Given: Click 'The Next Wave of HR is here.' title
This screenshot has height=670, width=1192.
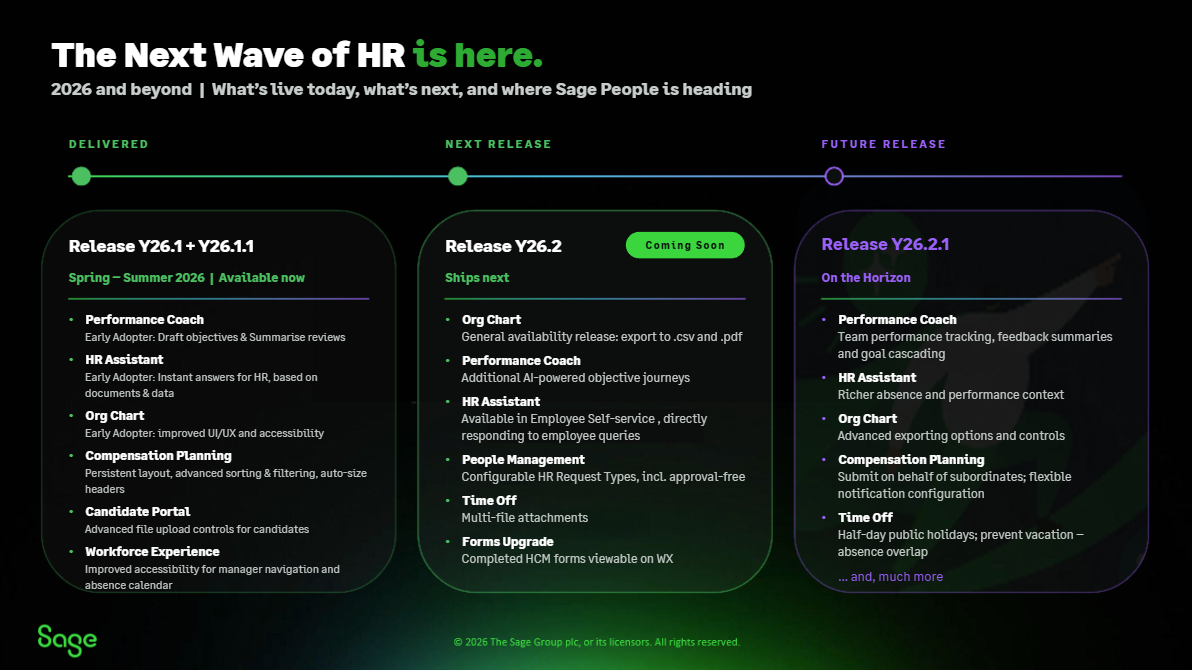Looking at the screenshot, I should (297, 56).
